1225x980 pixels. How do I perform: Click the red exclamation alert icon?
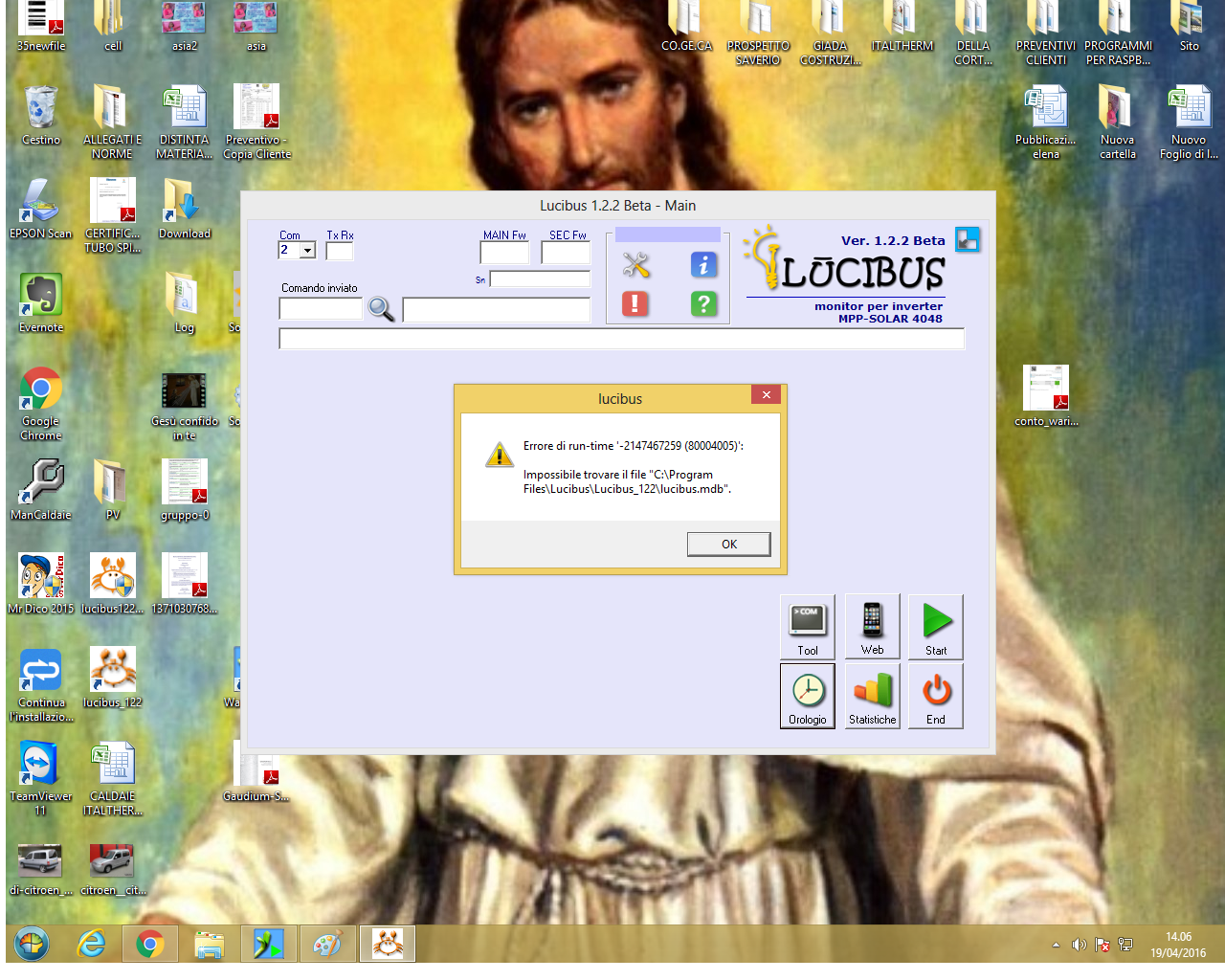coord(635,303)
